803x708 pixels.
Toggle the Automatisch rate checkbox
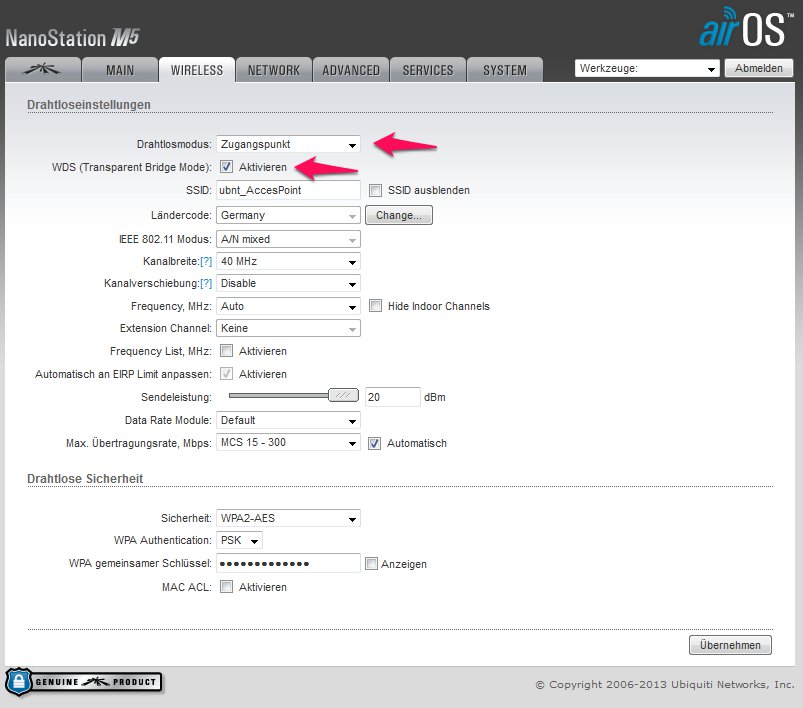(374, 444)
